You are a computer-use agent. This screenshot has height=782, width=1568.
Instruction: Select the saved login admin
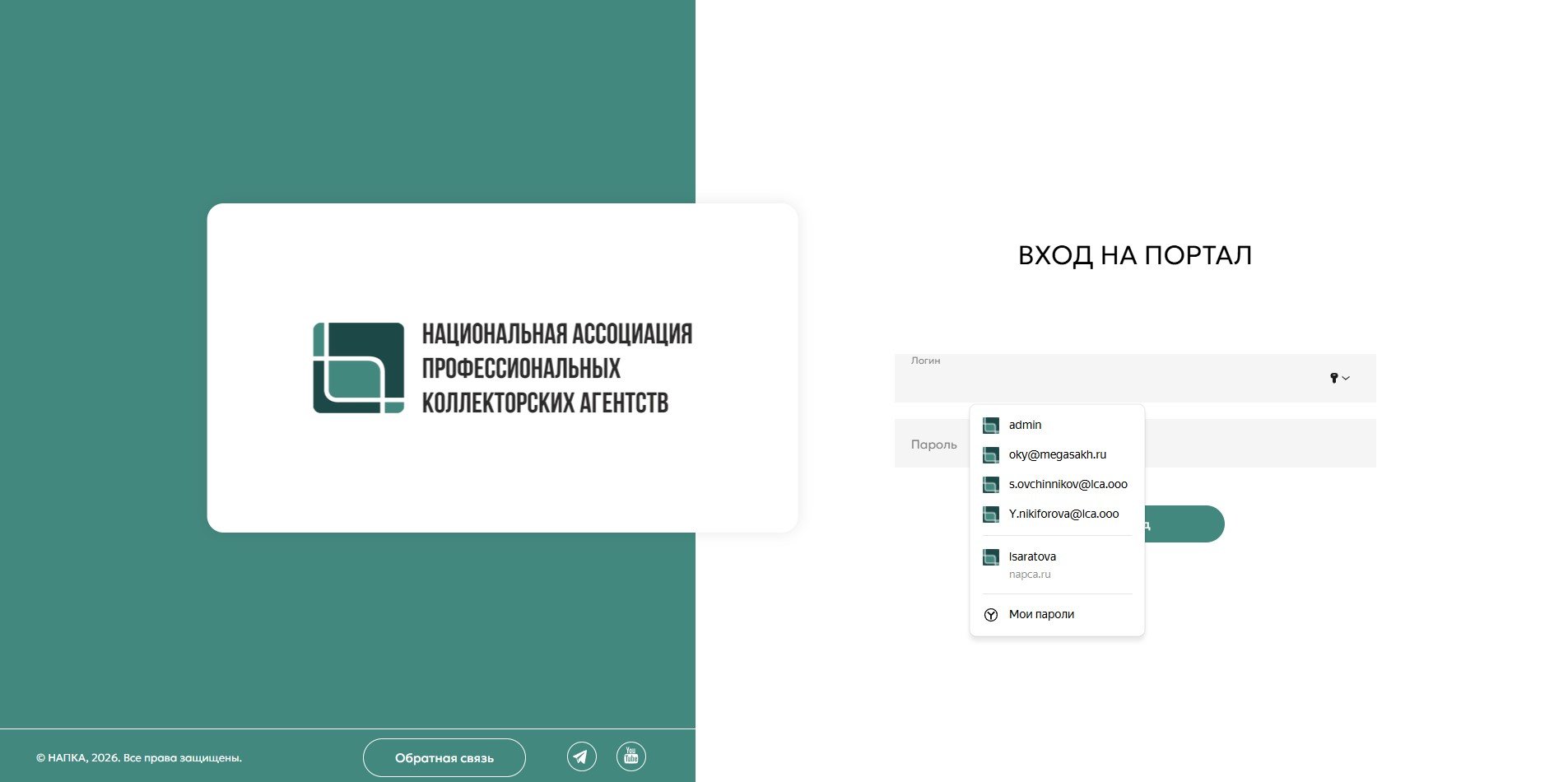coord(1057,425)
